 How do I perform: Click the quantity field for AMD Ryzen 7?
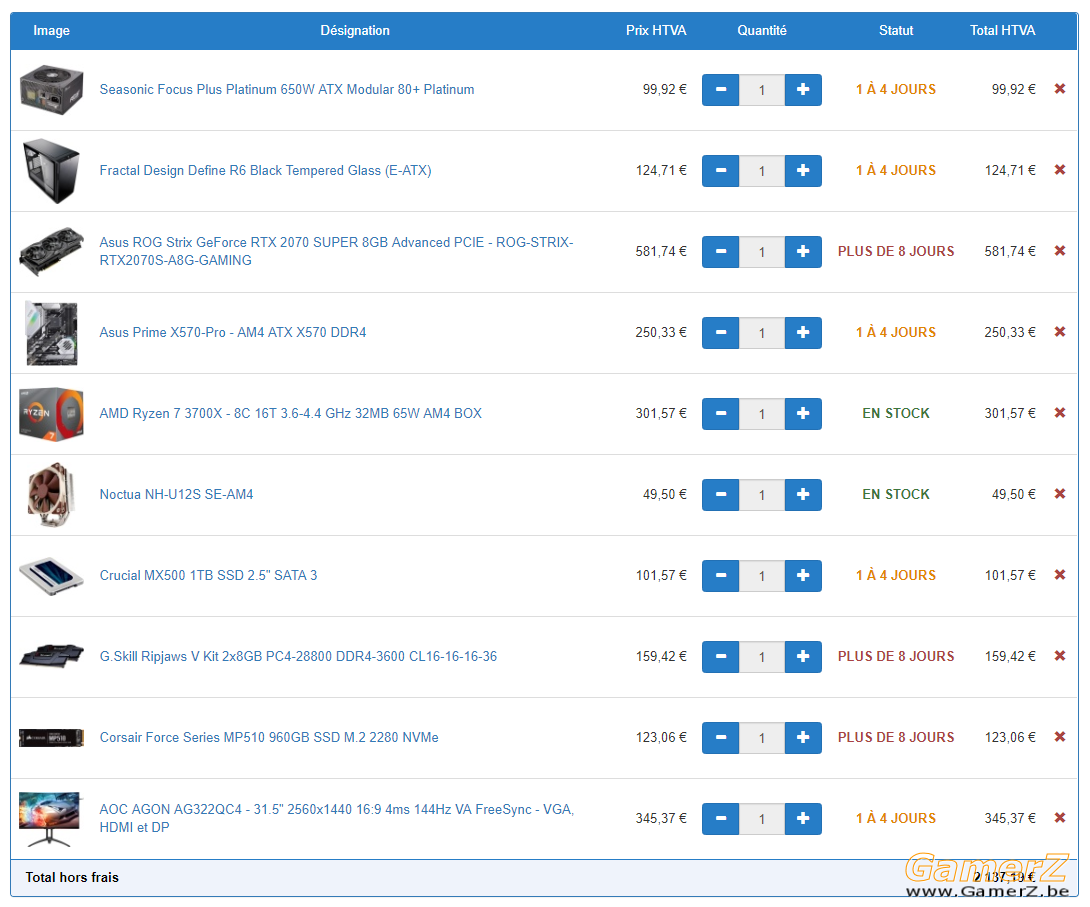point(762,414)
